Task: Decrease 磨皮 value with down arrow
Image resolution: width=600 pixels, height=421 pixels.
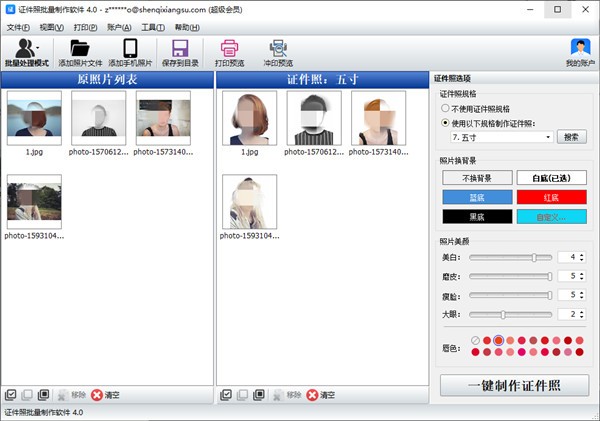Action: coord(582,278)
